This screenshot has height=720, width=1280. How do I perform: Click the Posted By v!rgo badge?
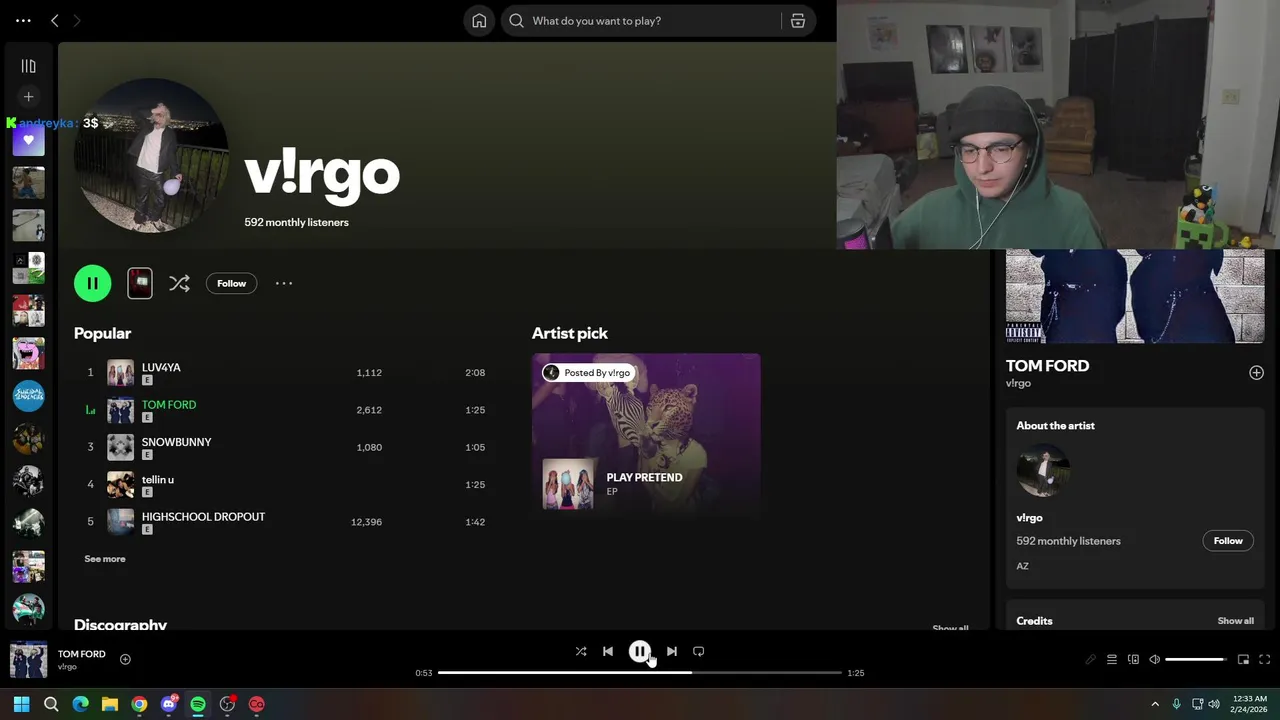(x=588, y=373)
